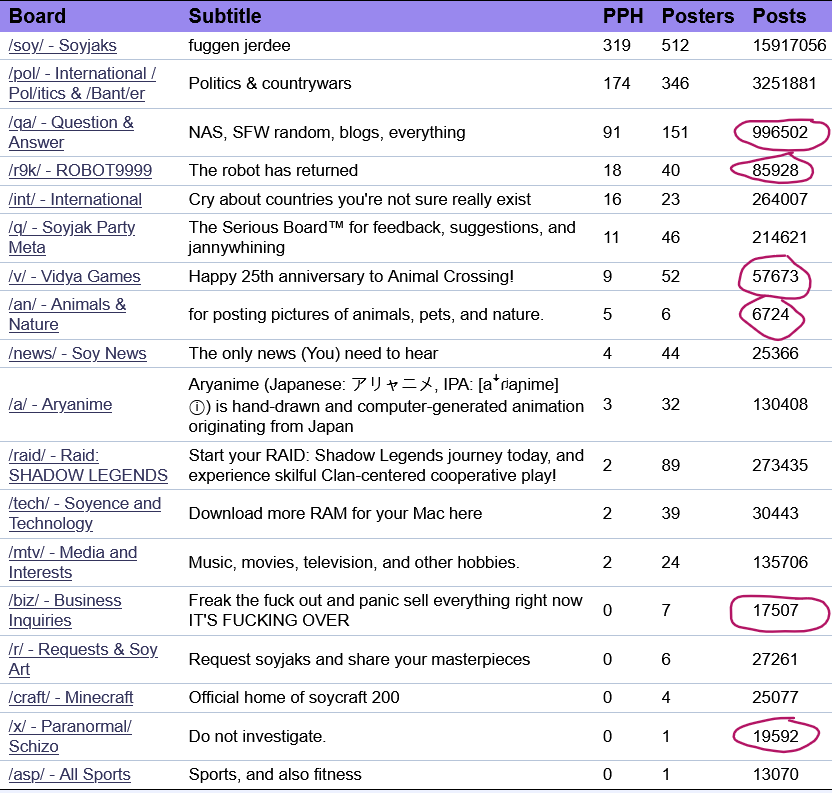Visit the /news/ - Soy News board
This screenshot has width=832, height=793.
(77, 354)
